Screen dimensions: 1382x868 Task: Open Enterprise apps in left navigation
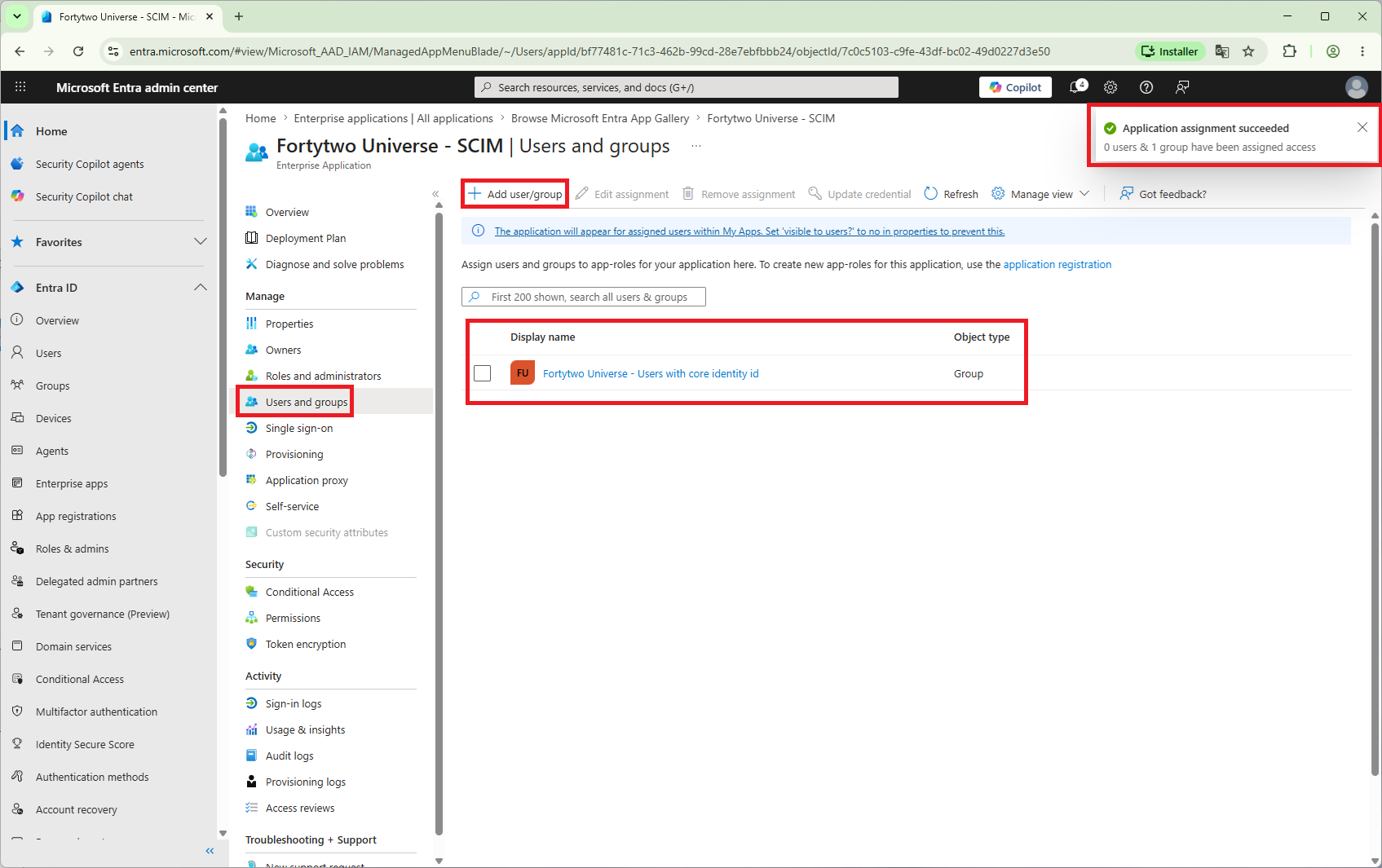pyautogui.click(x=72, y=484)
